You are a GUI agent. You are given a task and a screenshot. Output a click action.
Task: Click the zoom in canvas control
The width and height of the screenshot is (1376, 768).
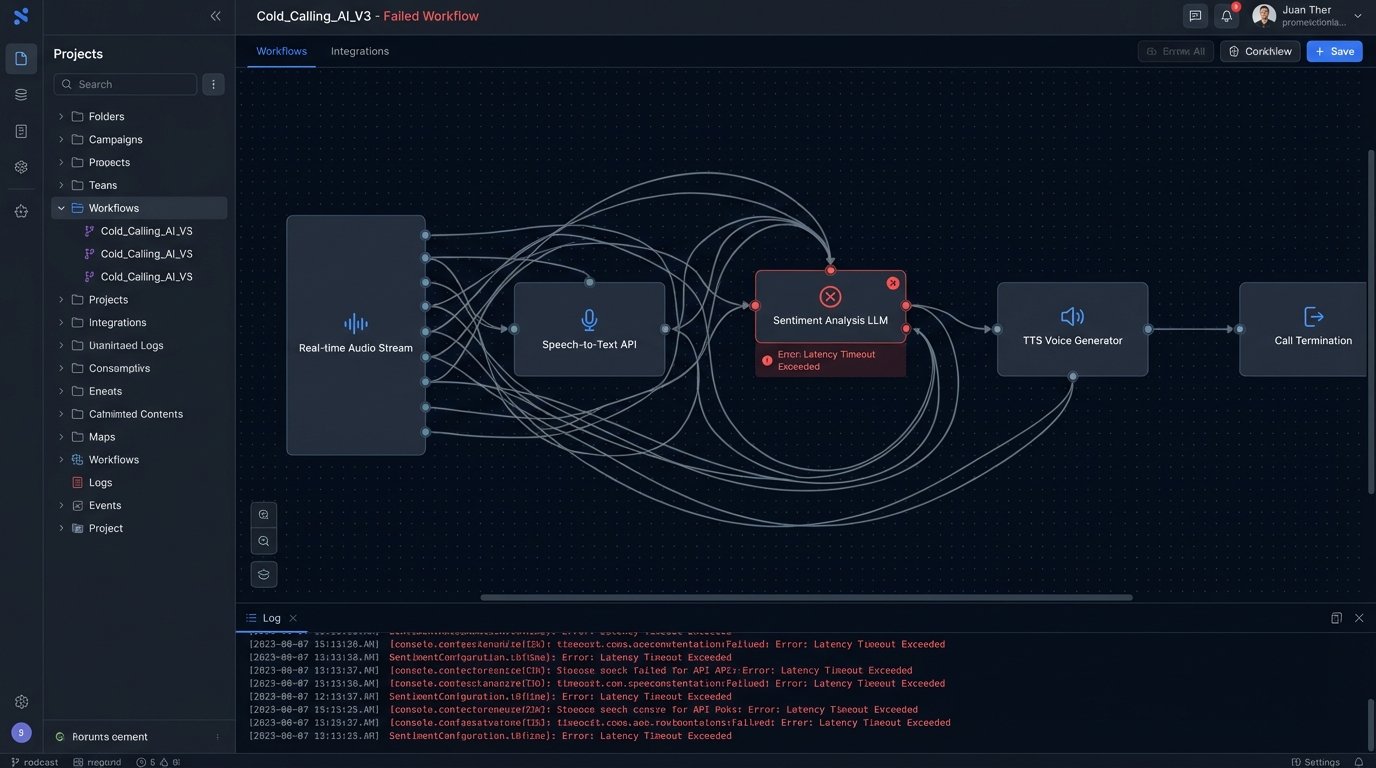[264, 515]
